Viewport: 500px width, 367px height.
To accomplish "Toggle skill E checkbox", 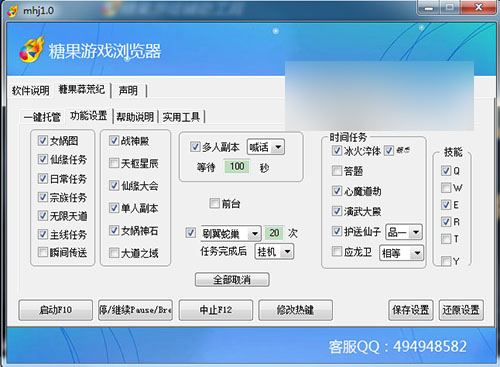I will [446, 205].
